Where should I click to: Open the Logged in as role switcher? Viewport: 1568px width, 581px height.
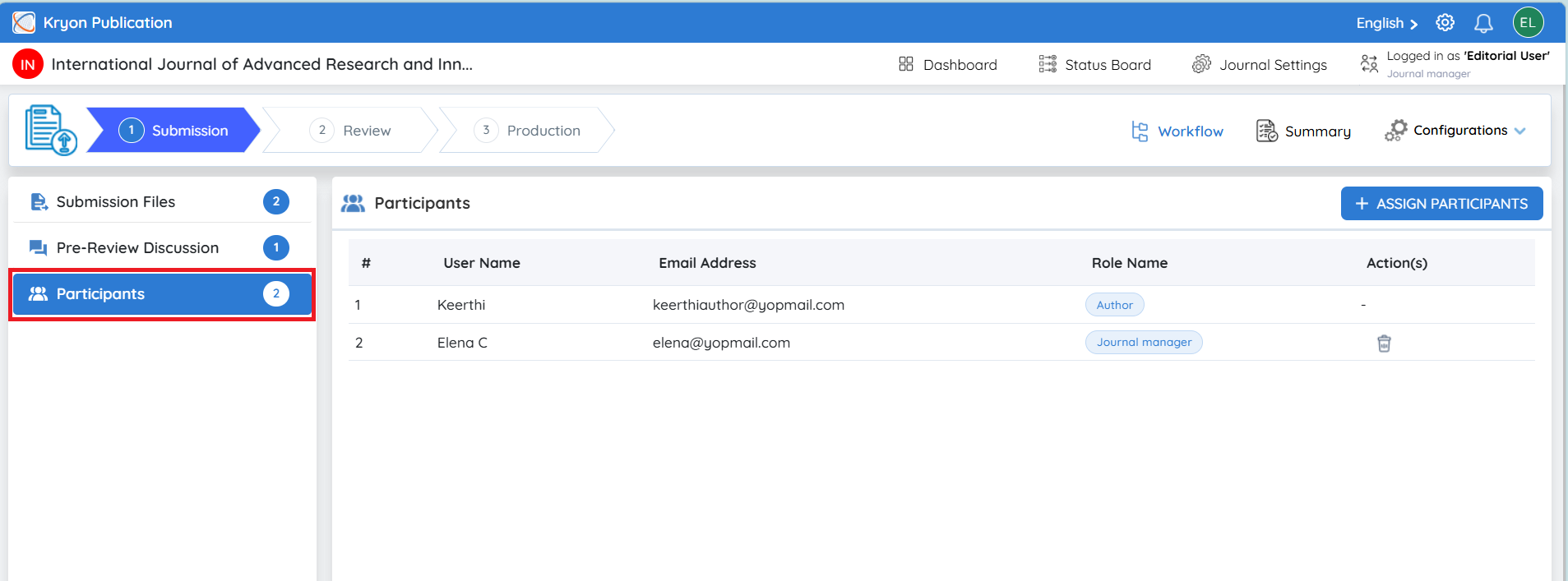point(1455,64)
